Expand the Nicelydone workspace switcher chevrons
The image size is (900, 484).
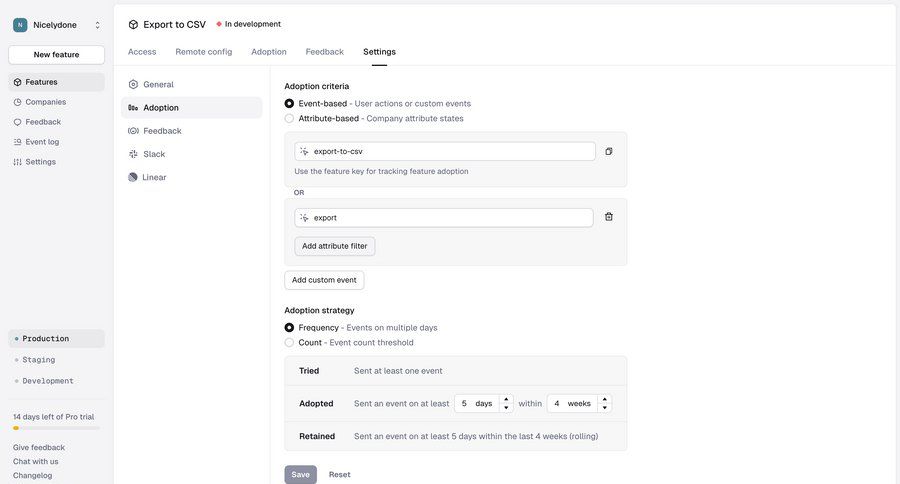pyautogui.click(x=98, y=25)
